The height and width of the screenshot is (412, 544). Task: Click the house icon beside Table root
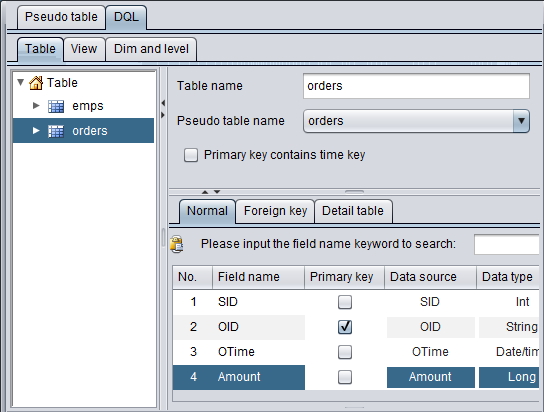pos(36,83)
